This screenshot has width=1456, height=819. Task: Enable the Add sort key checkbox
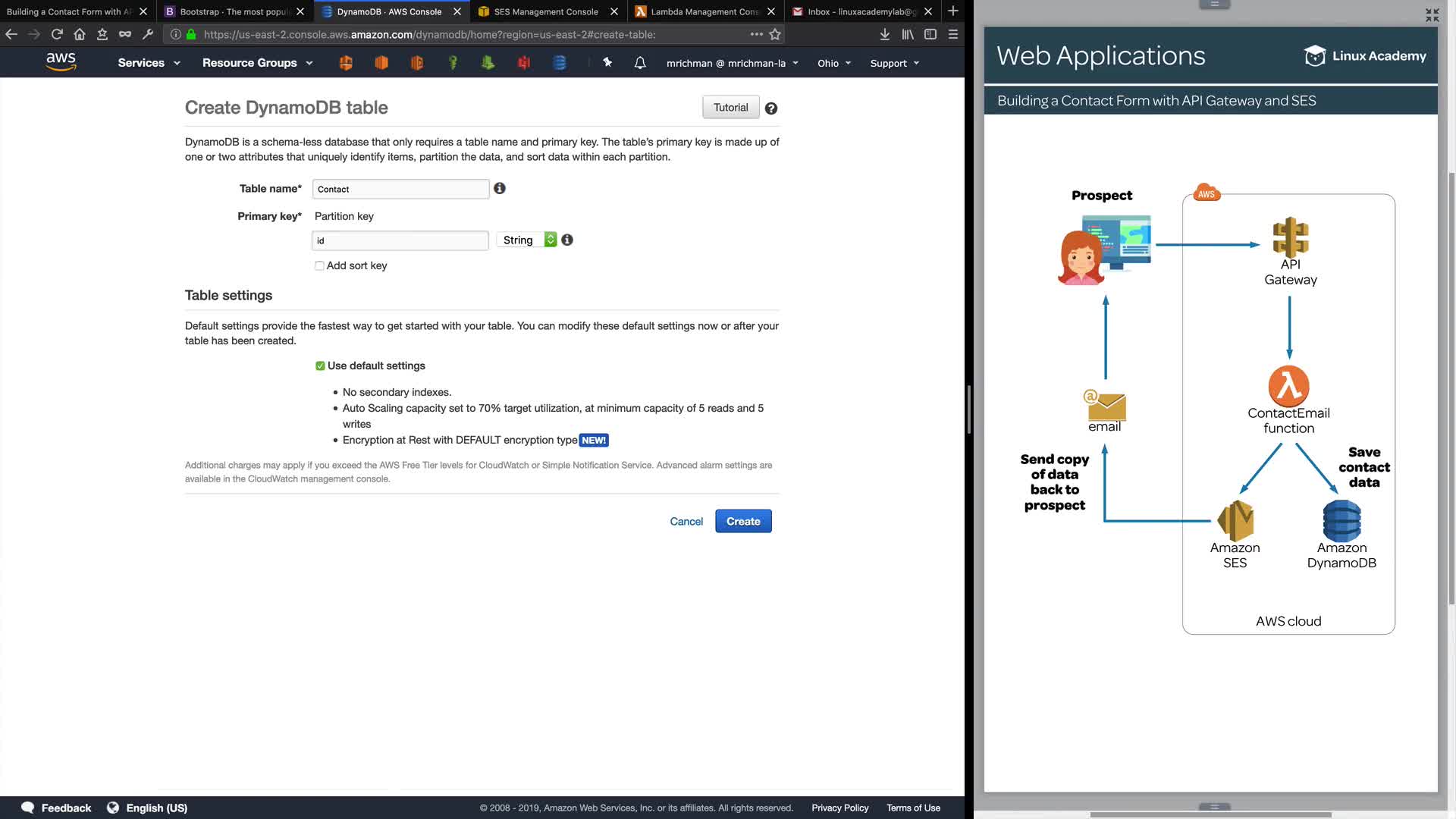click(x=319, y=265)
